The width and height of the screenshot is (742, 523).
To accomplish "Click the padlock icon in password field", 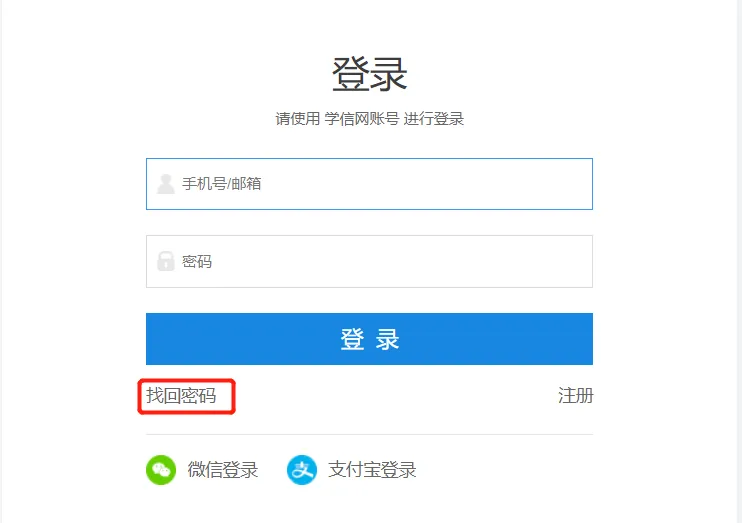I will (x=166, y=261).
